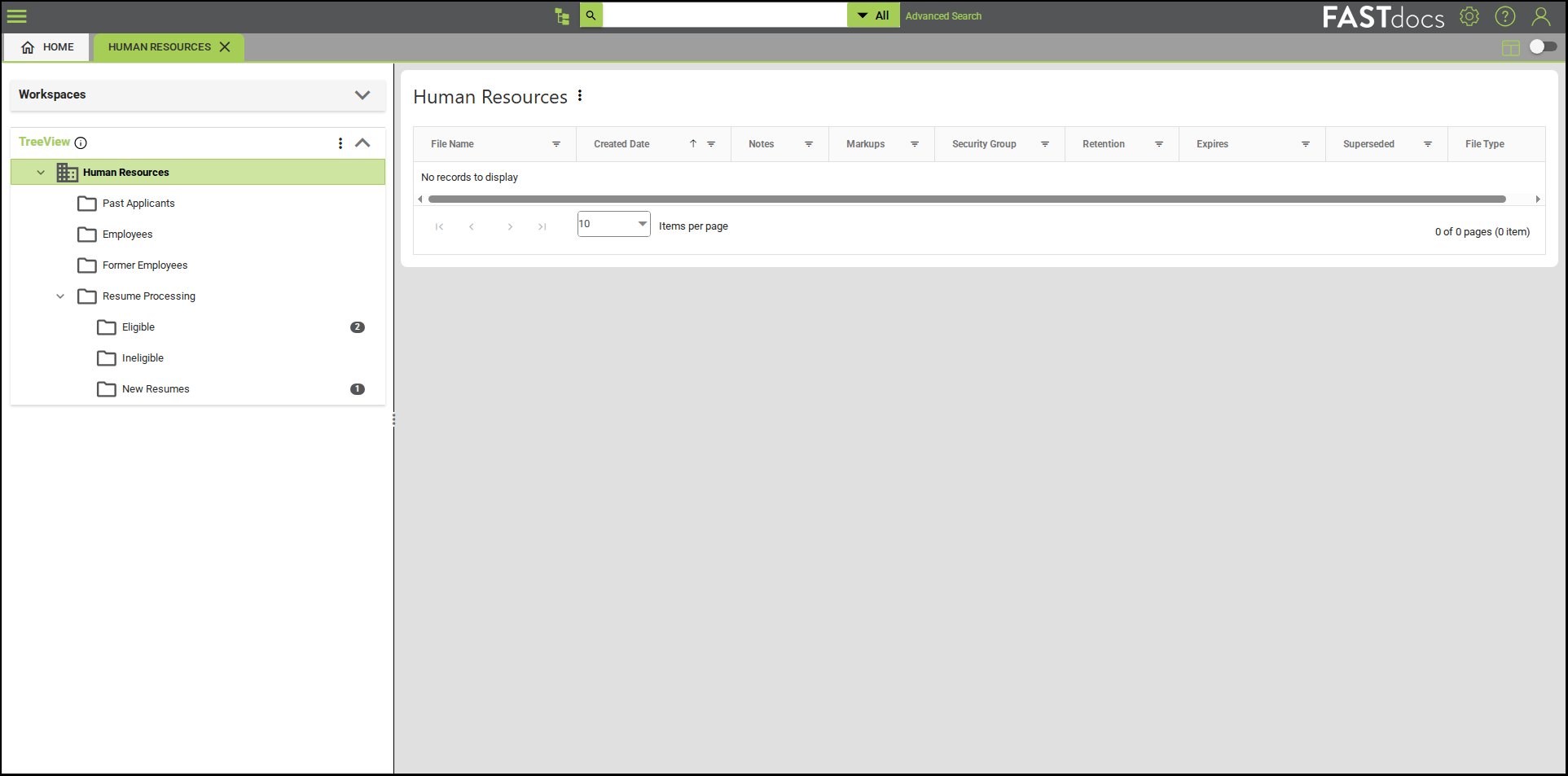
Task: Select the New Resumes folder
Action: 155,388
